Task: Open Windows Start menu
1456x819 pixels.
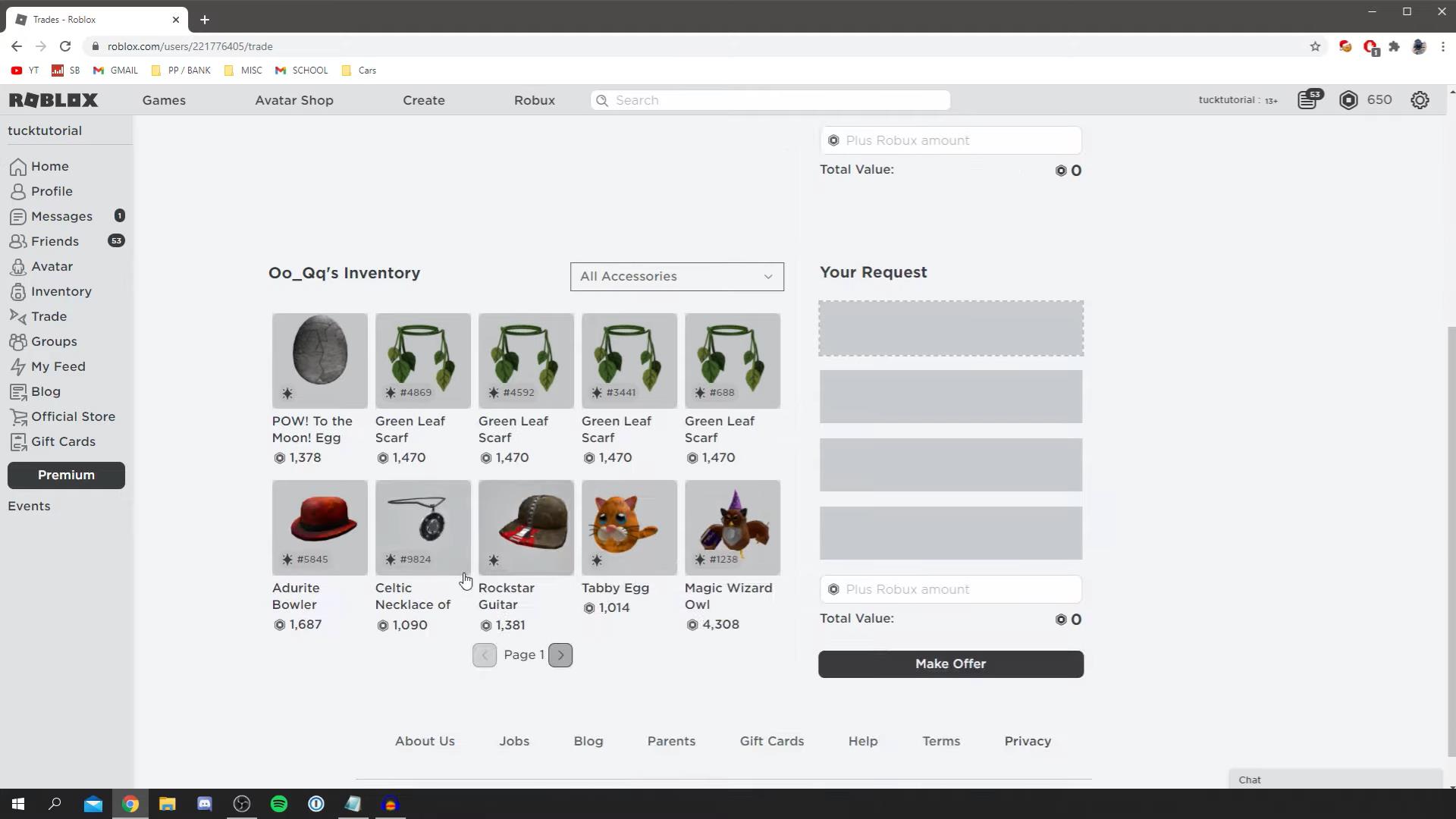Action: 18,804
